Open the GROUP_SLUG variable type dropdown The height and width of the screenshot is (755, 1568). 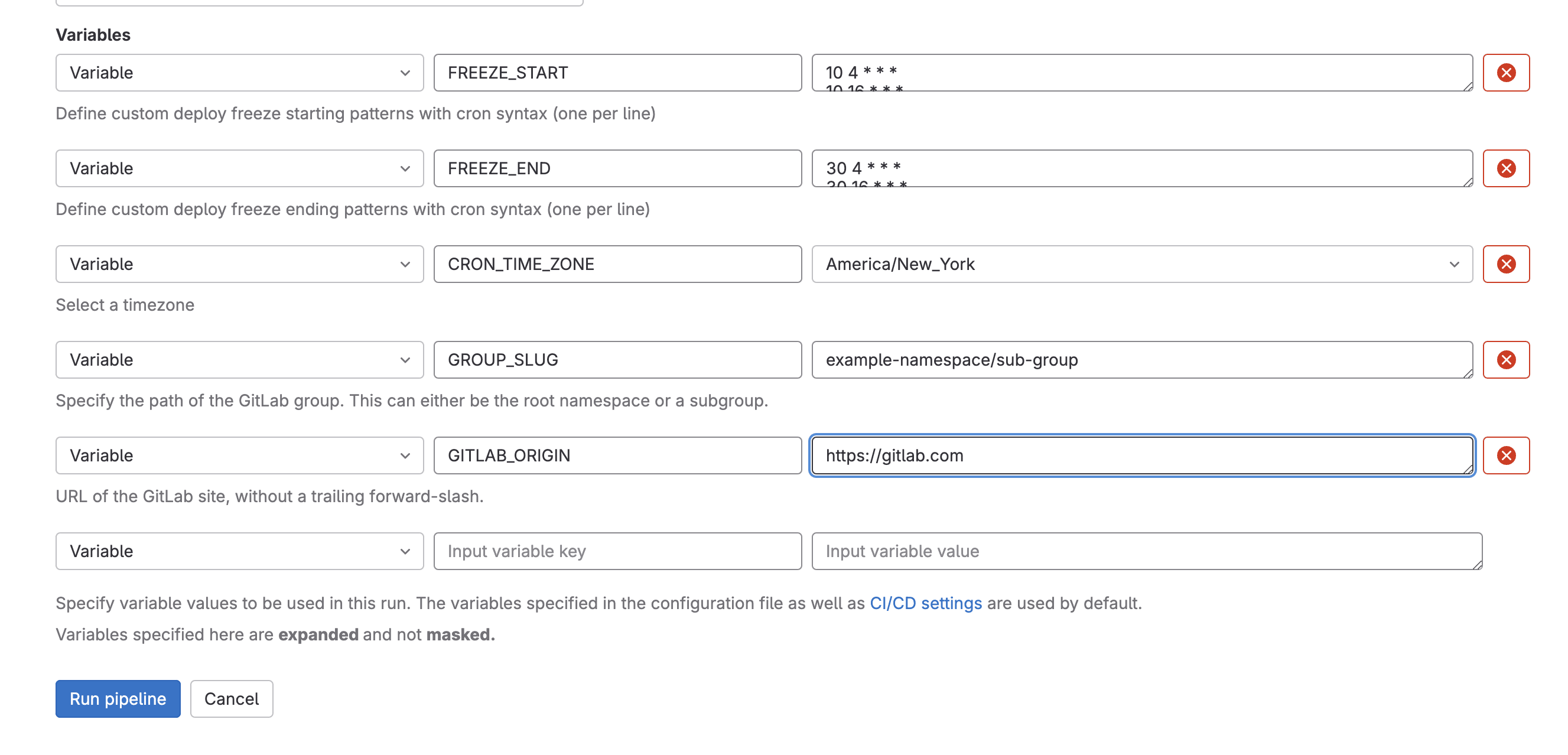tap(406, 359)
